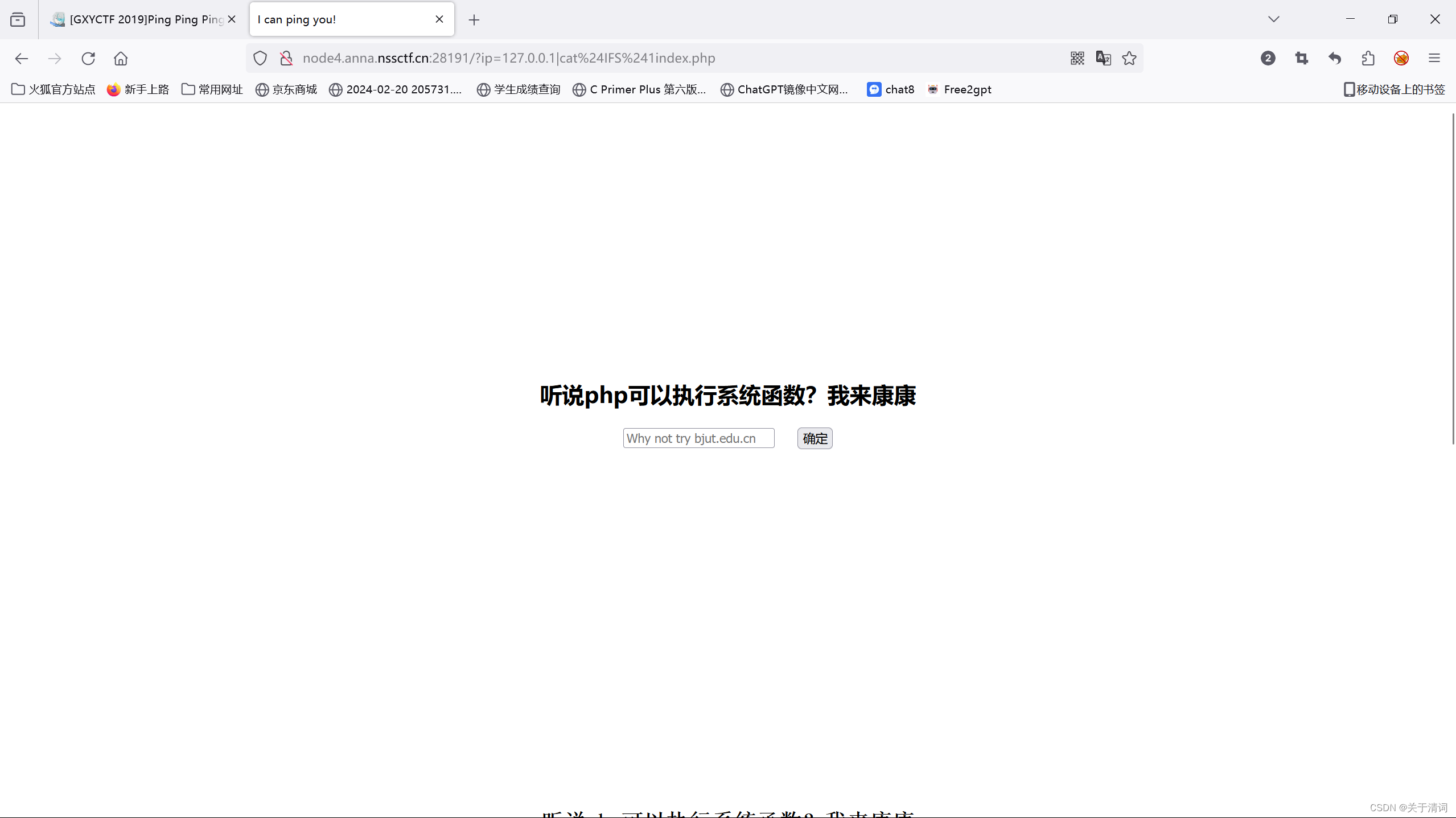Click the translate page icon
1456x818 pixels.
[1103, 58]
